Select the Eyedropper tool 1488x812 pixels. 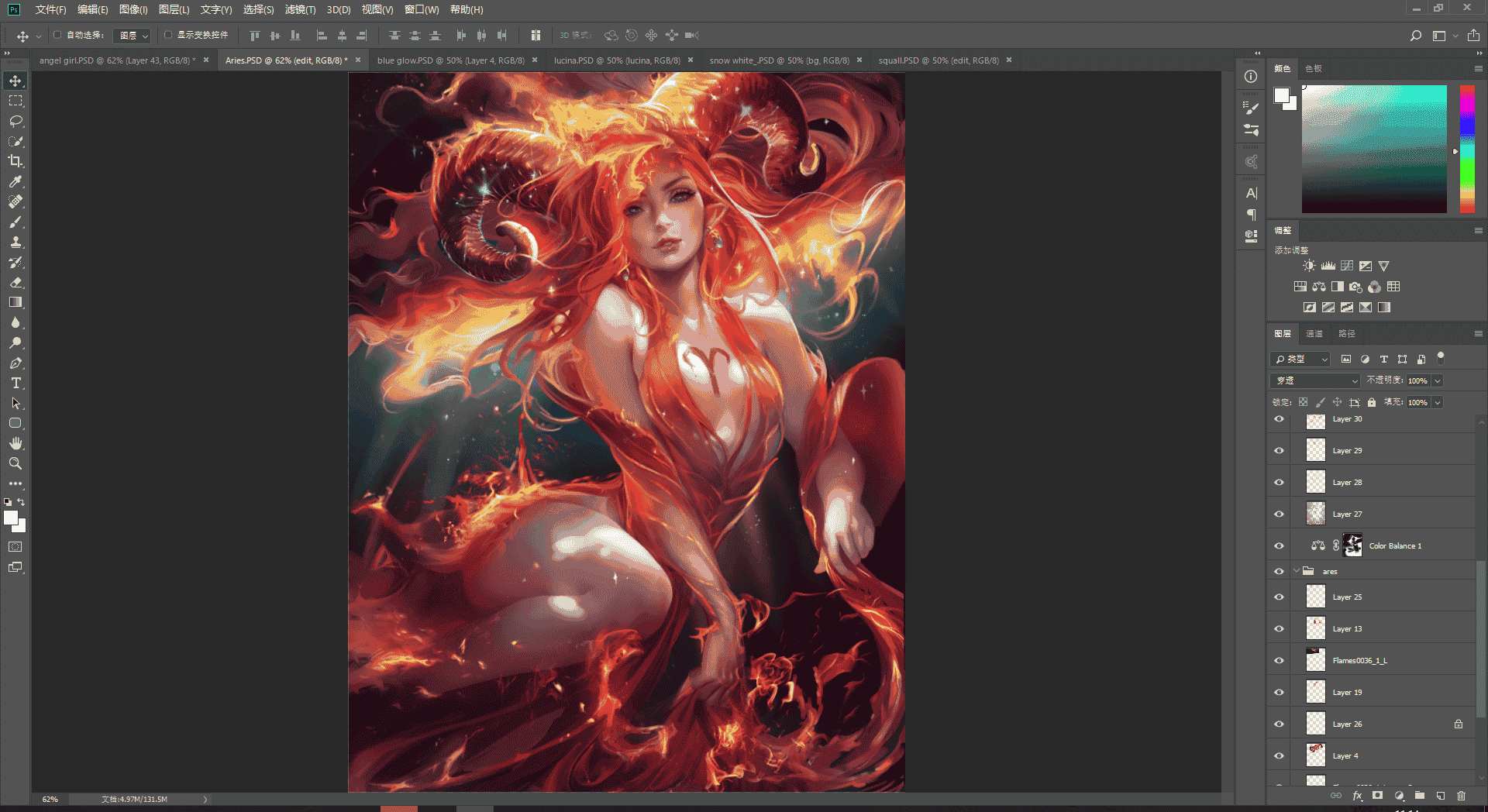click(x=15, y=181)
